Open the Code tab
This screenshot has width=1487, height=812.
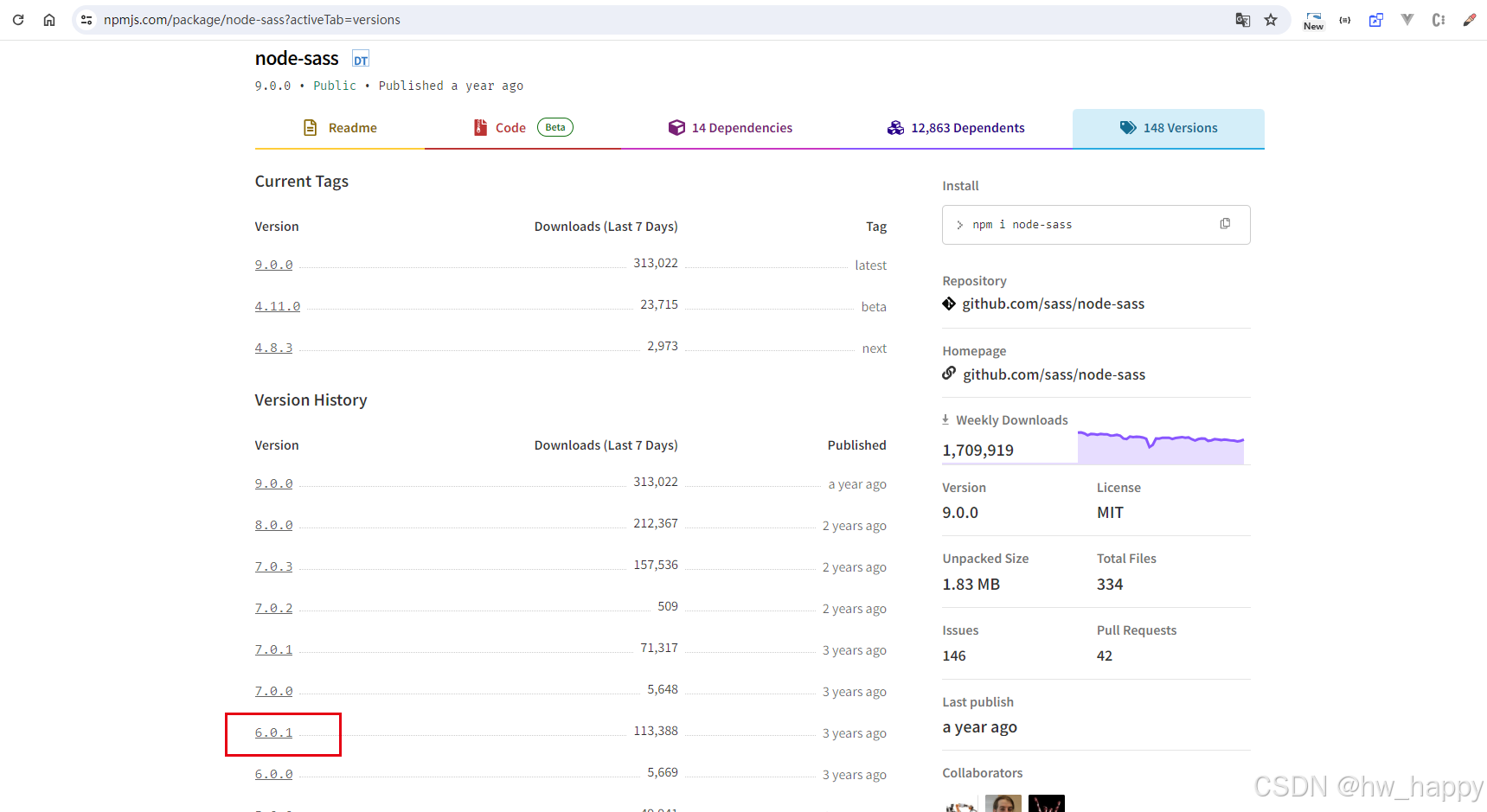[x=523, y=128]
